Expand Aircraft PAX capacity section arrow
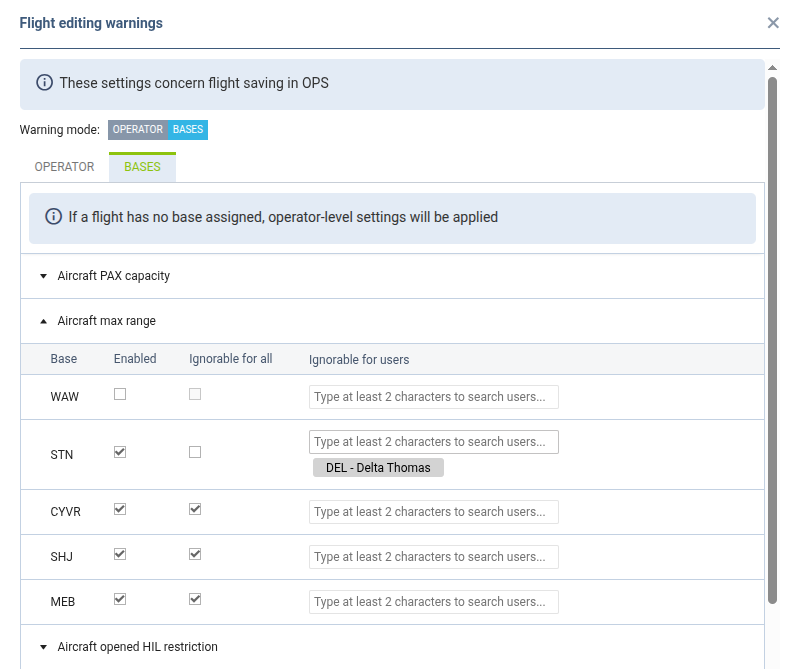This screenshot has width=798, height=669. 43,276
